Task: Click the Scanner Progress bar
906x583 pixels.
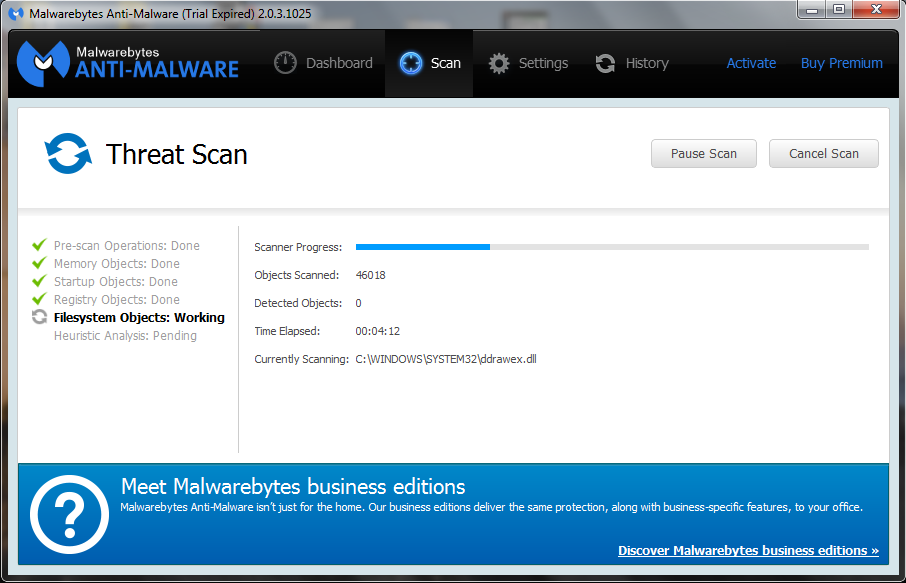Action: [611, 246]
